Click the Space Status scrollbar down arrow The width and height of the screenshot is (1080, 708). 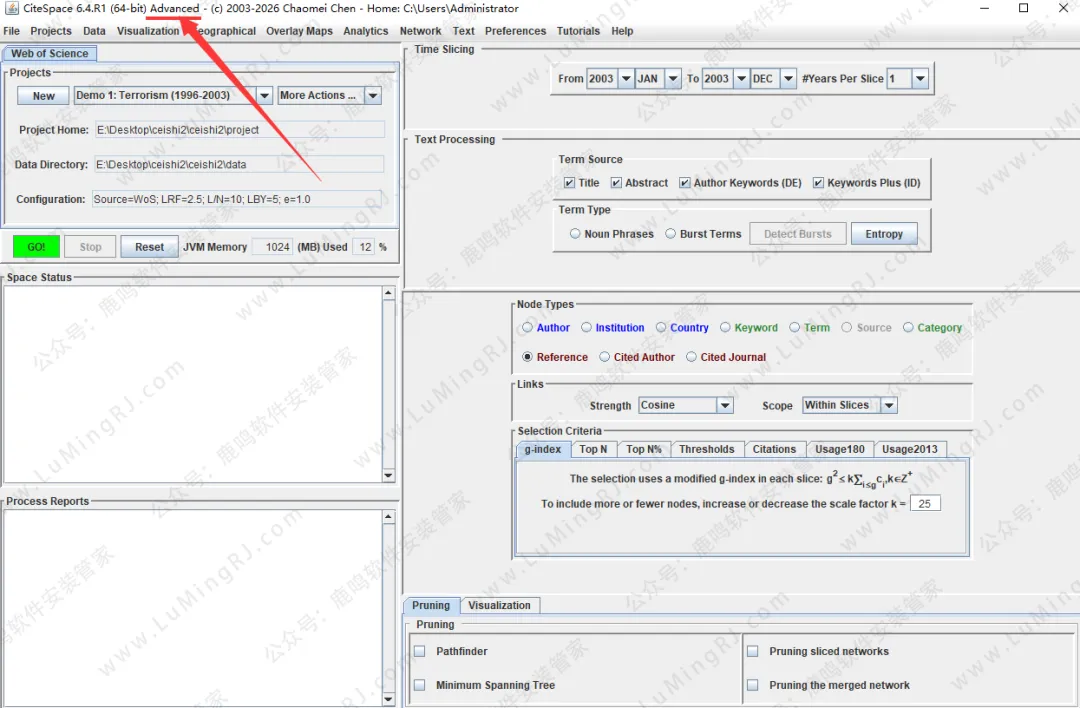click(388, 476)
